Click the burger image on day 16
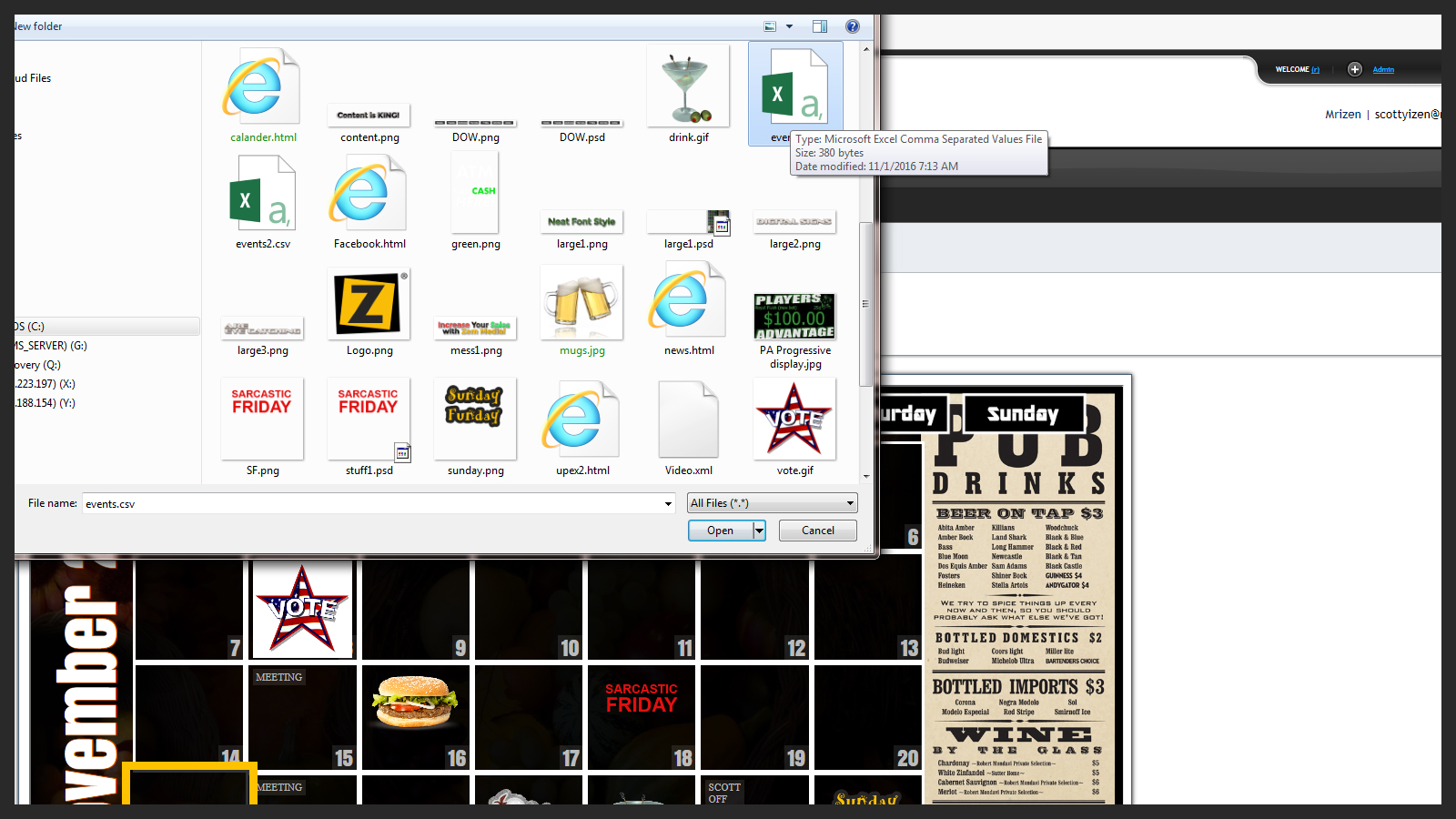 tap(415, 701)
